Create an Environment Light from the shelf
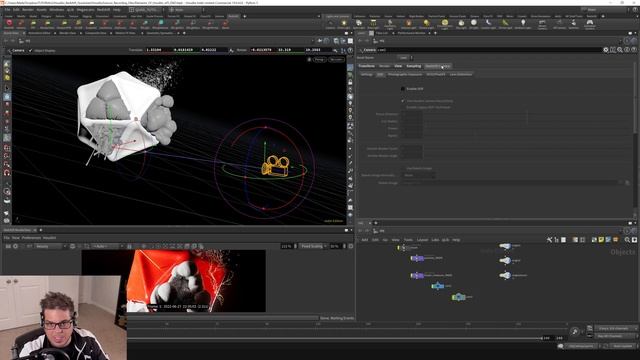Screen dimensions: 640x360 pos(445,24)
